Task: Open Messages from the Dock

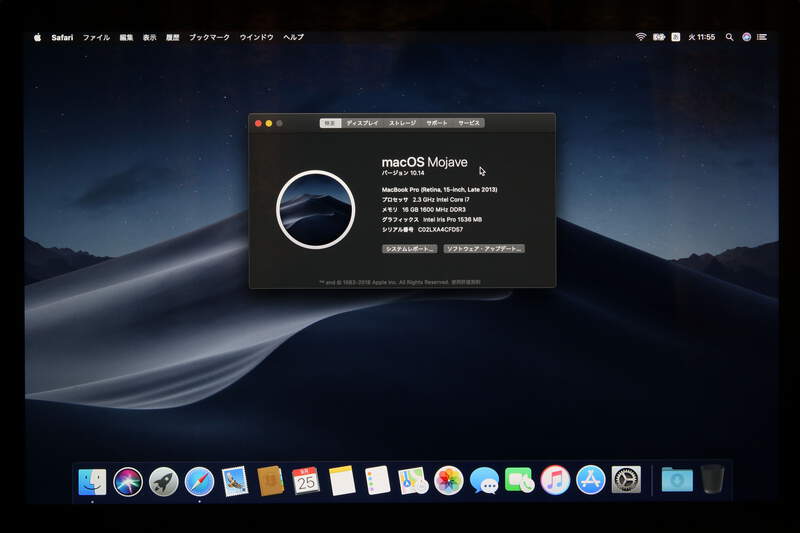Action: pyautogui.click(x=484, y=481)
